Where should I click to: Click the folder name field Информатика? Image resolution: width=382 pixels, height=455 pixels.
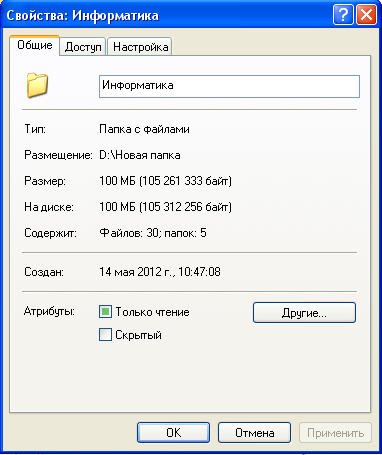click(229, 86)
